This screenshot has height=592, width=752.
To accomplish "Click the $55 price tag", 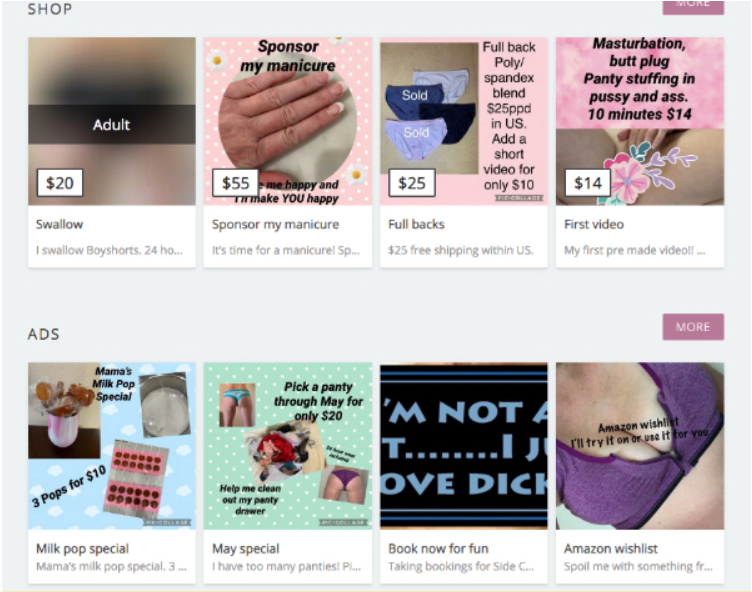I will [235, 183].
